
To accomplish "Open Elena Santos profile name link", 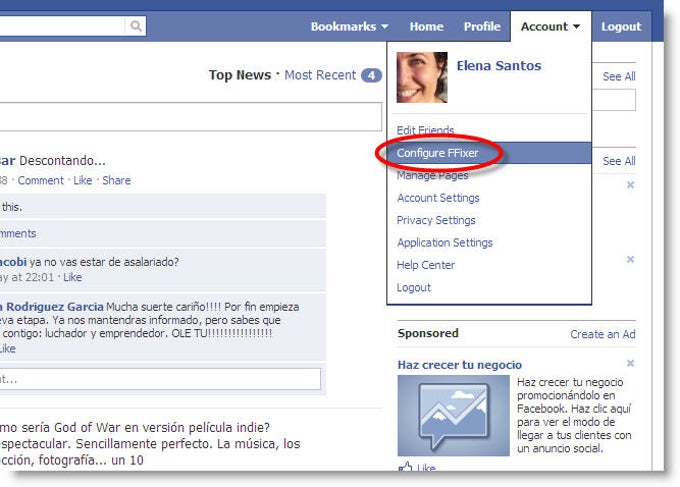I will pyautogui.click(x=499, y=65).
